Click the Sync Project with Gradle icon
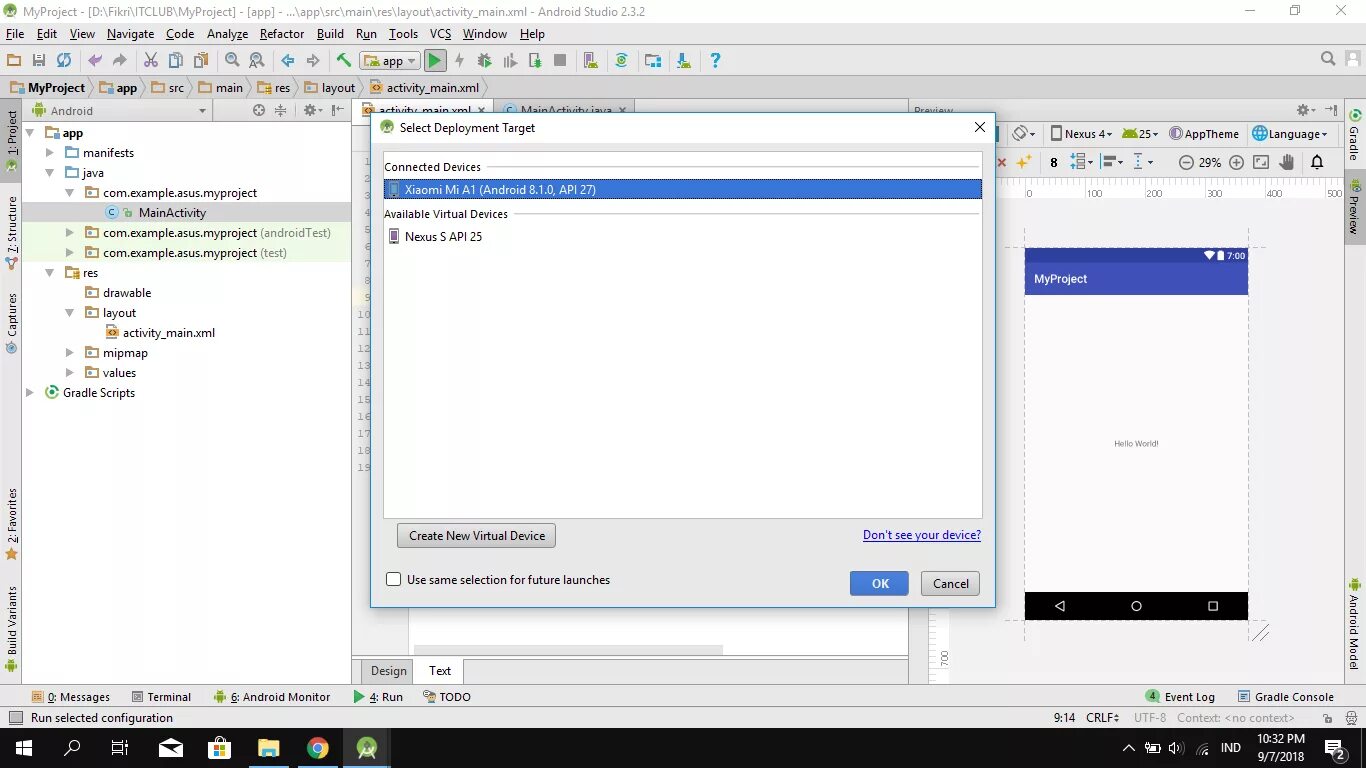 [622, 61]
